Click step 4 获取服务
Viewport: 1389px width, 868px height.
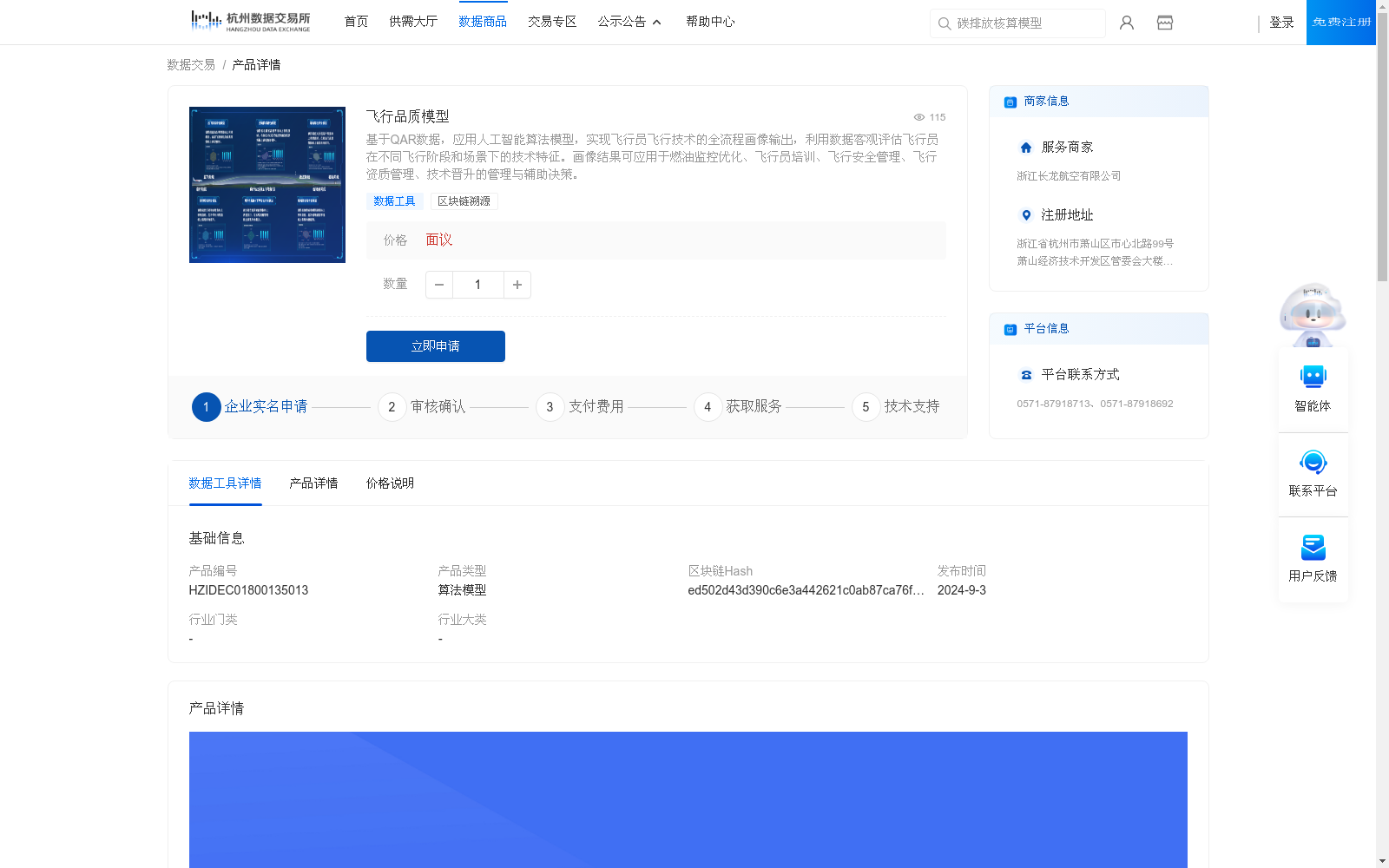click(738, 406)
